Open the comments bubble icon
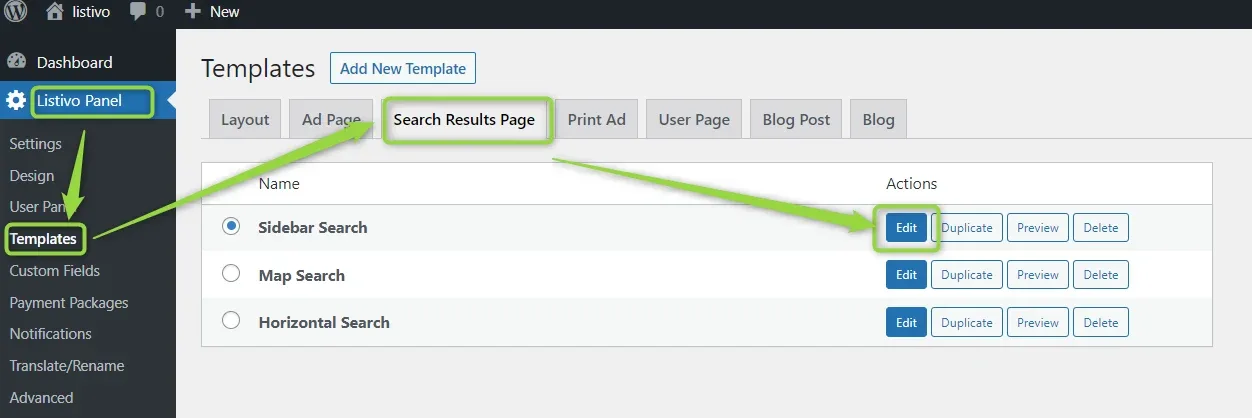This screenshot has height=418, width=1252. pyautogui.click(x=137, y=12)
